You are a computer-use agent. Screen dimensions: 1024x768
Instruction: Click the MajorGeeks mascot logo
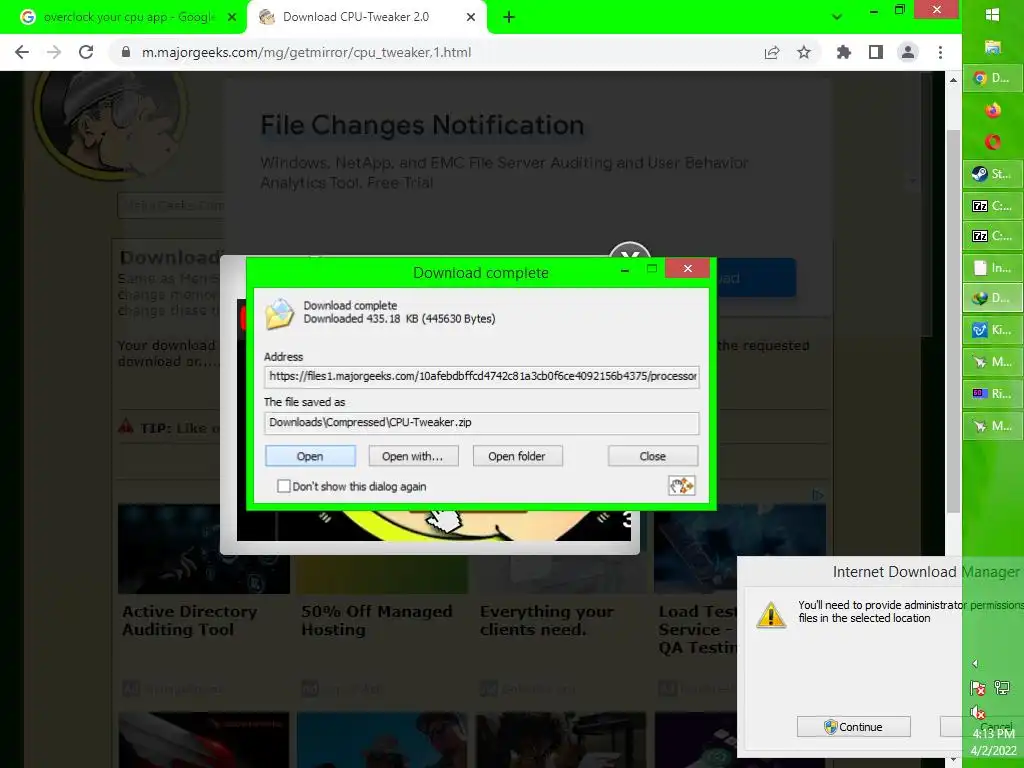click(x=110, y=124)
